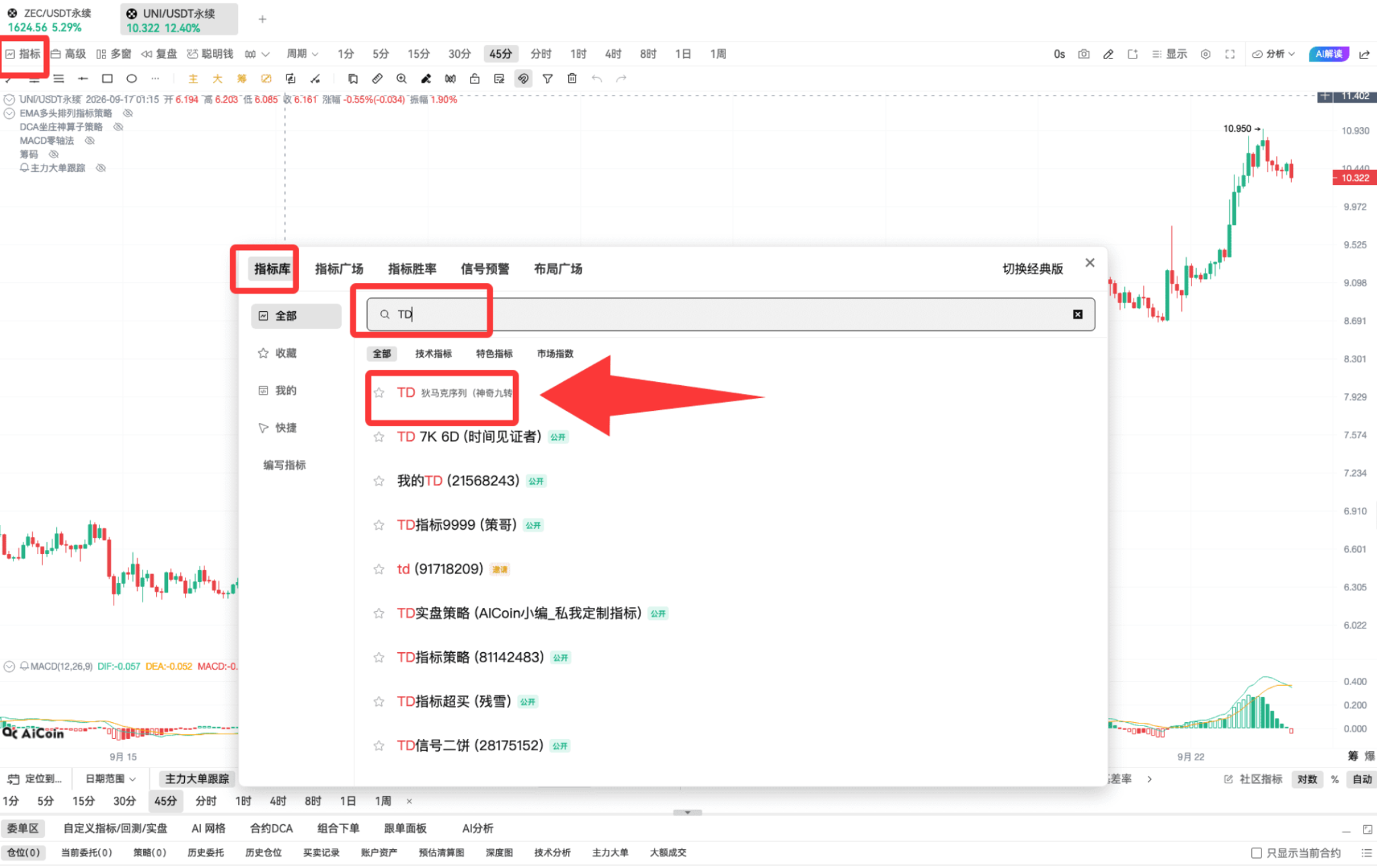Open the 指标 indicator menu in top toolbar
The height and width of the screenshot is (868, 1377).
pyautogui.click(x=24, y=54)
